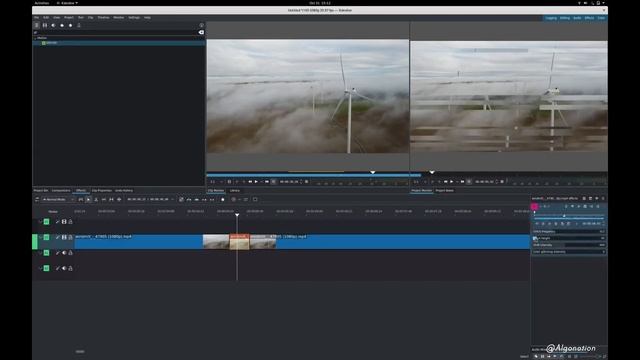Clear the effects search field
The width and height of the screenshot is (640, 360).
tap(201, 32)
